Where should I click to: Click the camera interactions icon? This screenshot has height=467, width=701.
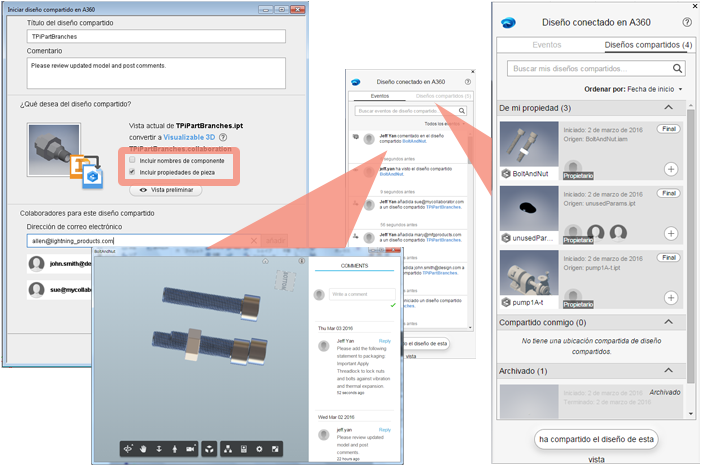point(190,449)
